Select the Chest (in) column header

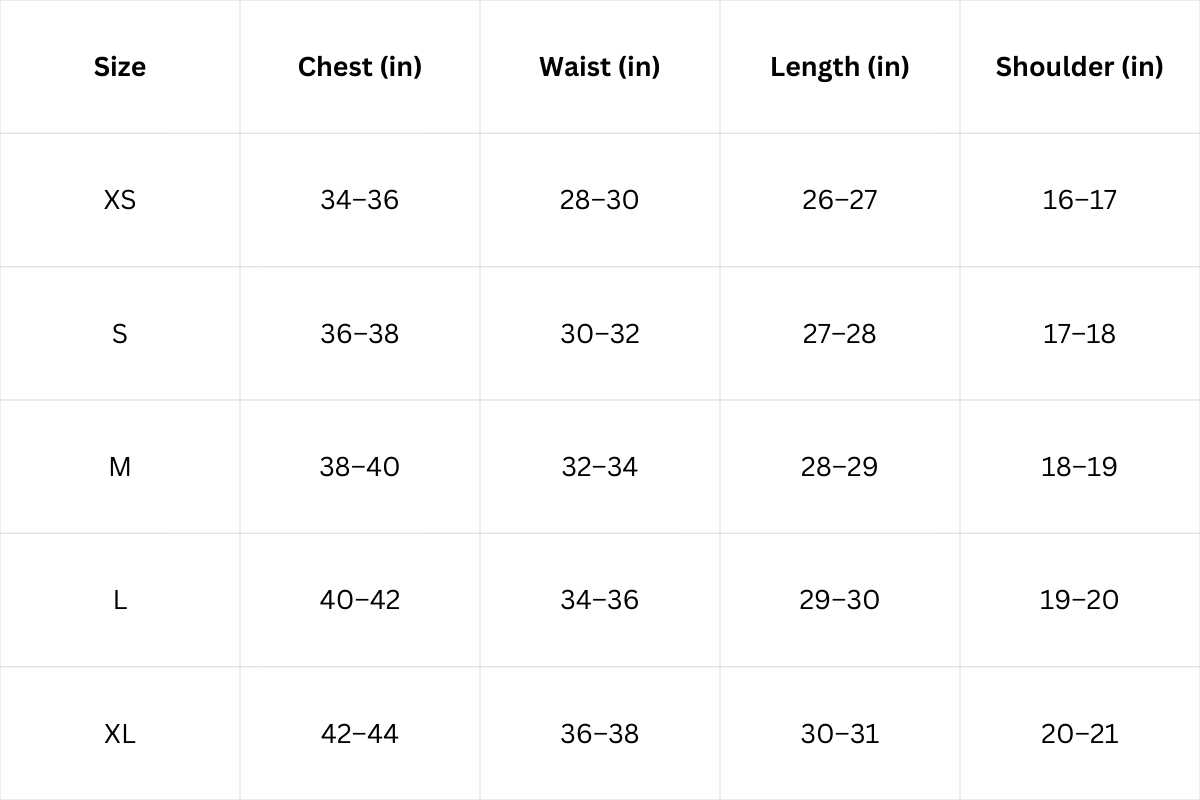360,67
